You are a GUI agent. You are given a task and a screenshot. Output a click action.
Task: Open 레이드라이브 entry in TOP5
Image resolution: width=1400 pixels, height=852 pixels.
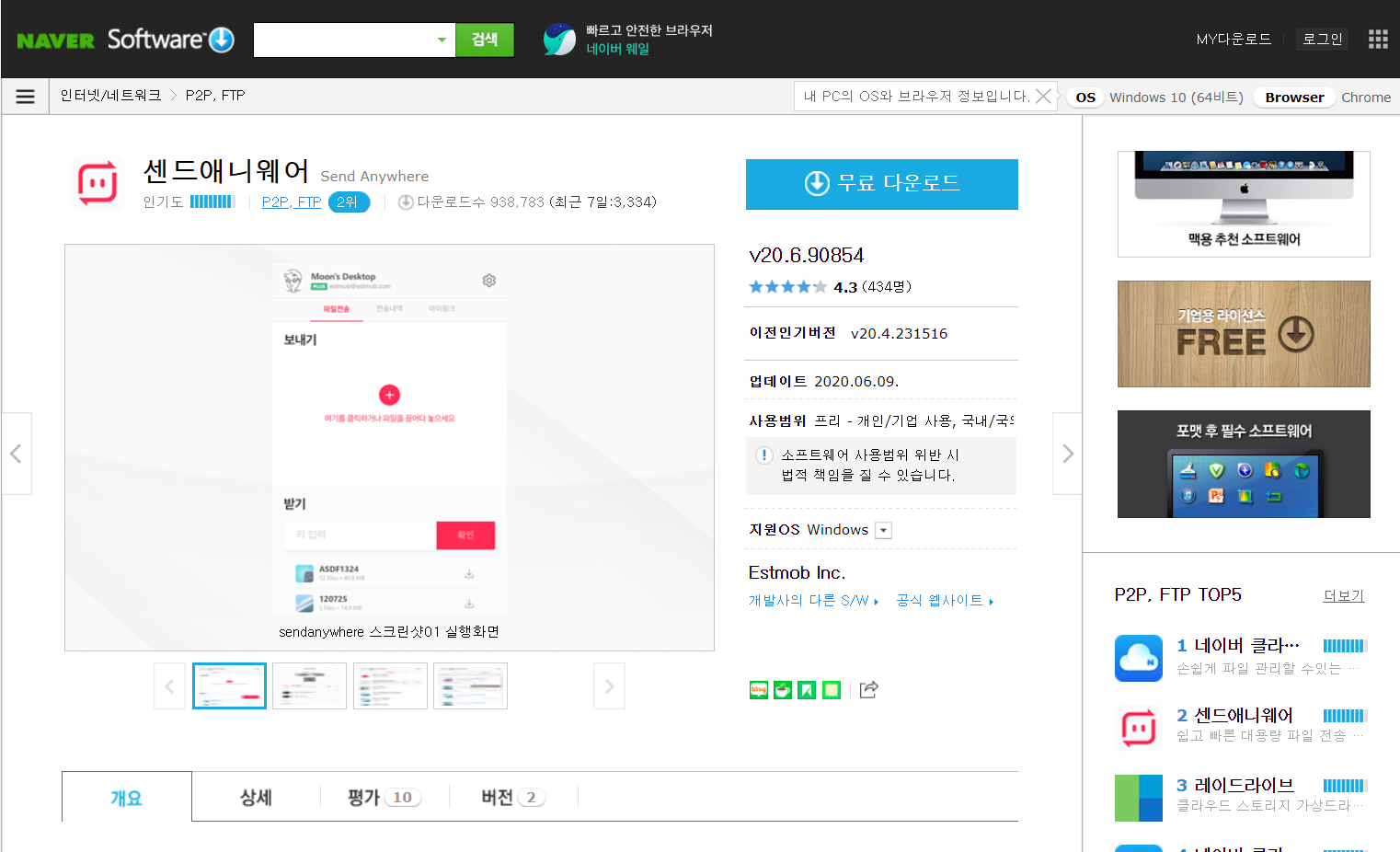pos(1244,786)
